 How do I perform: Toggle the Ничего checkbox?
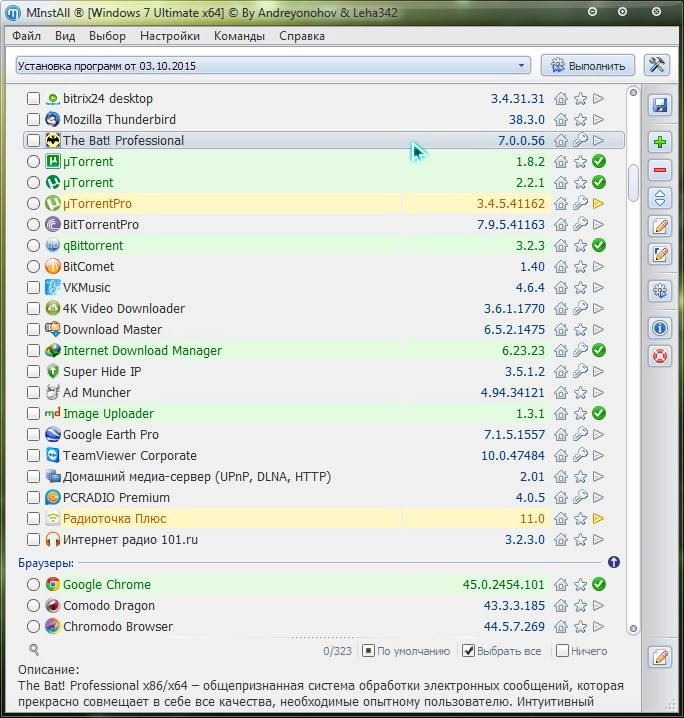[x=562, y=651]
